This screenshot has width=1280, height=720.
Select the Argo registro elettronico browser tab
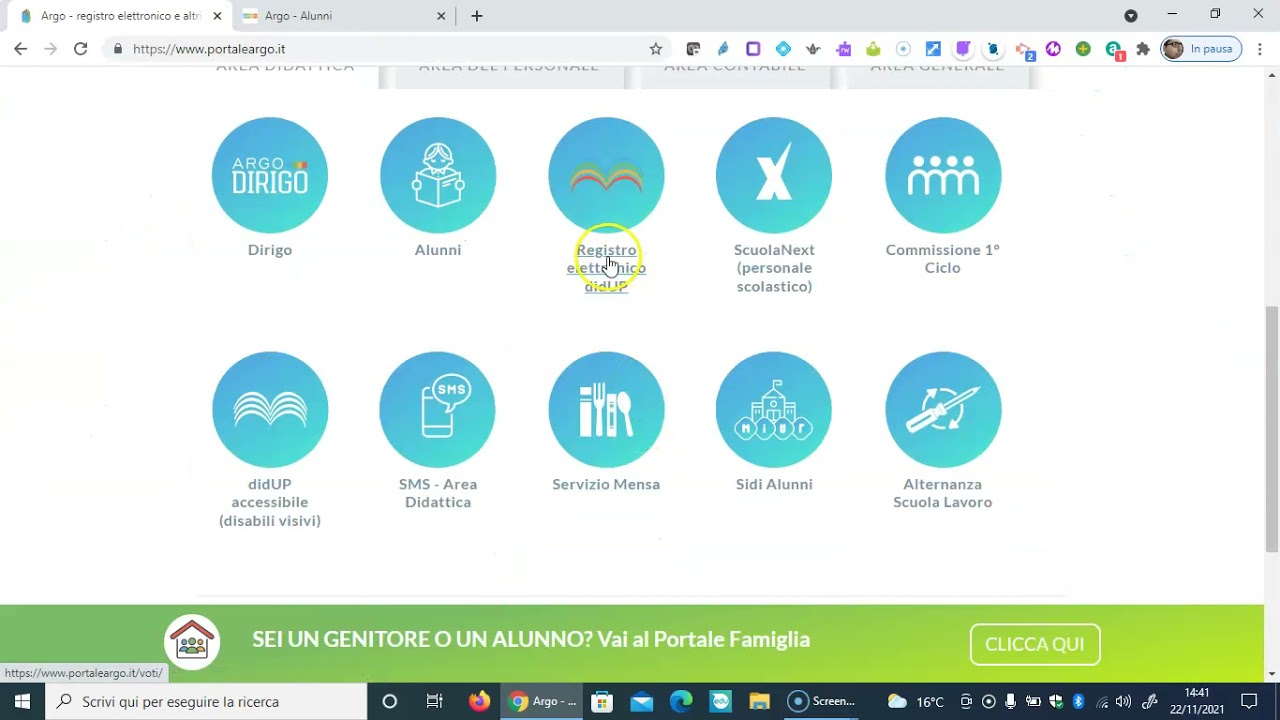coord(120,16)
